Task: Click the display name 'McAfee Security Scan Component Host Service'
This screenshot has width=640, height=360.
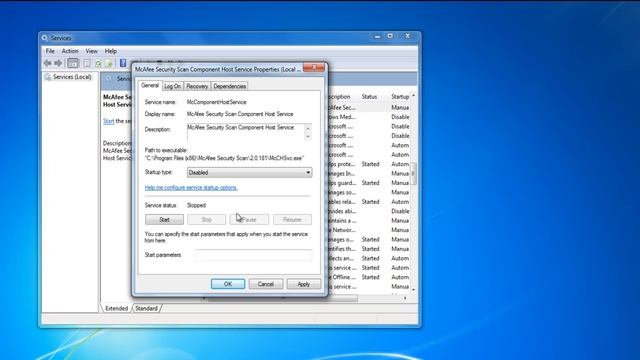Action: click(x=240, y=114)
